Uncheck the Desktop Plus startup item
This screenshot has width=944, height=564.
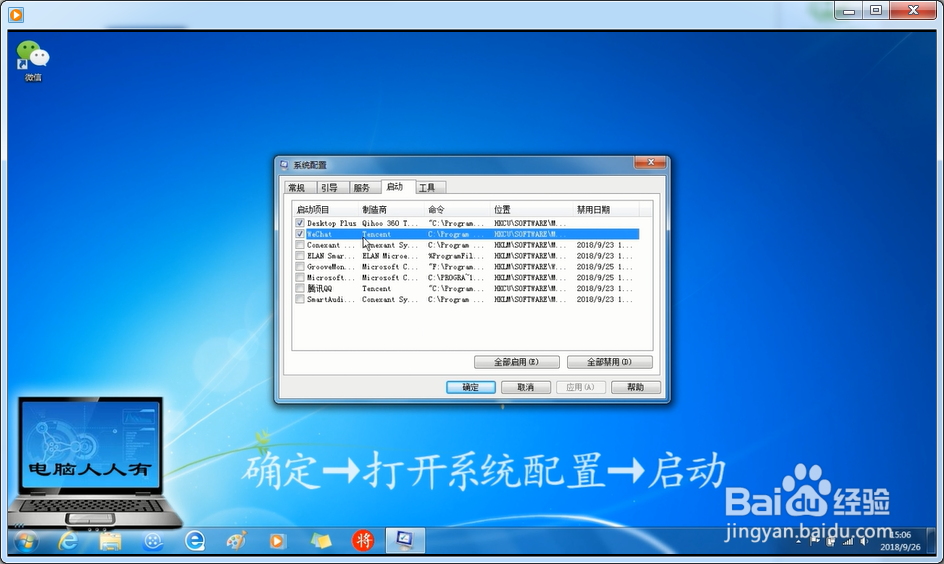(300, 223)
